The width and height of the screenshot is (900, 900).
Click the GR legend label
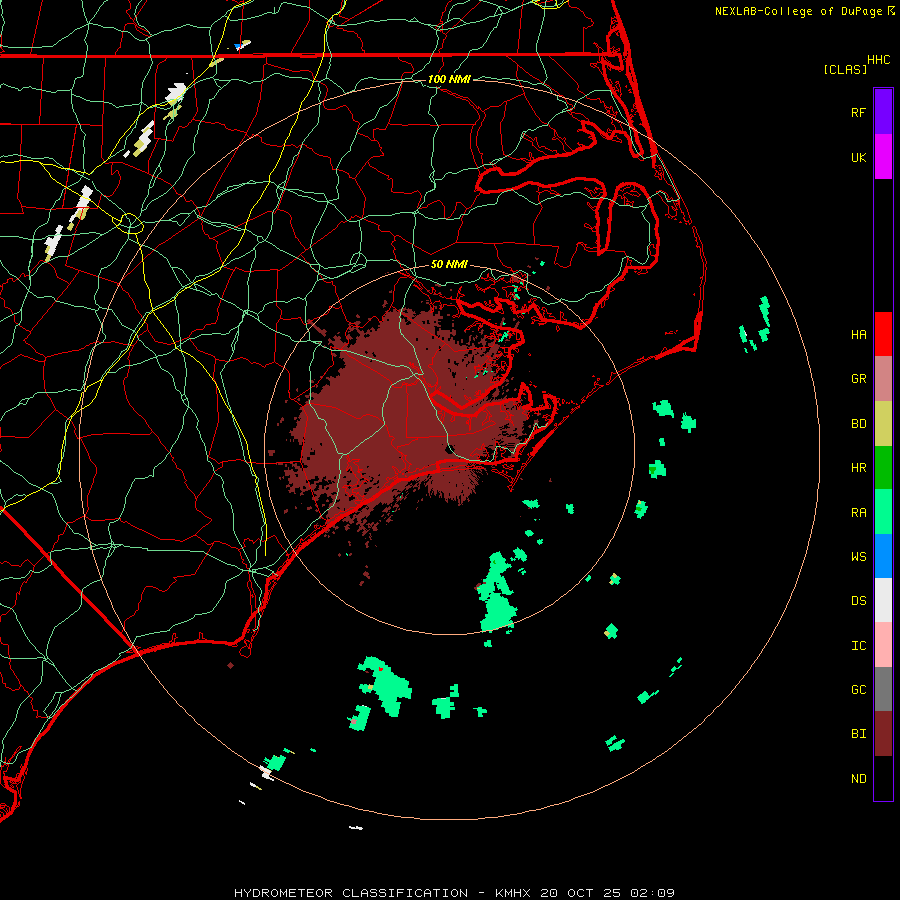point(858,379)
